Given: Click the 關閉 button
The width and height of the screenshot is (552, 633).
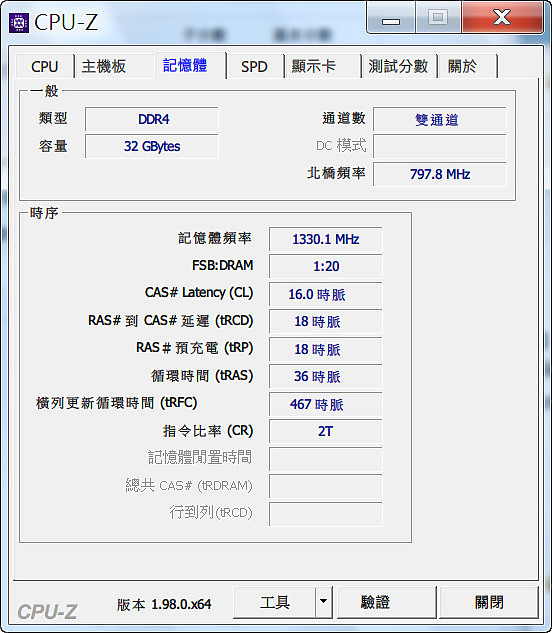Looking at the screenshot, I should pos(489,602).
